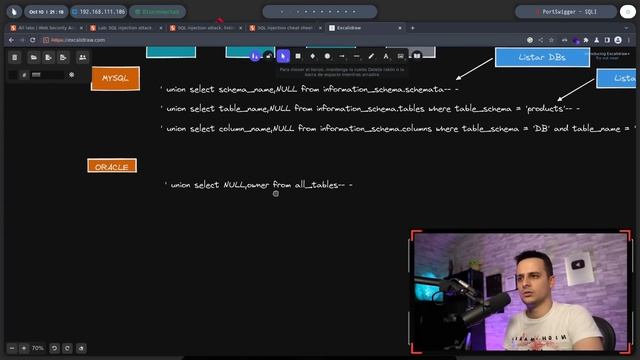The height and width of the screenshot is (360, 640).
Task: Select the arrow selection tool in Excalidraw
Action: pos(283,56)
